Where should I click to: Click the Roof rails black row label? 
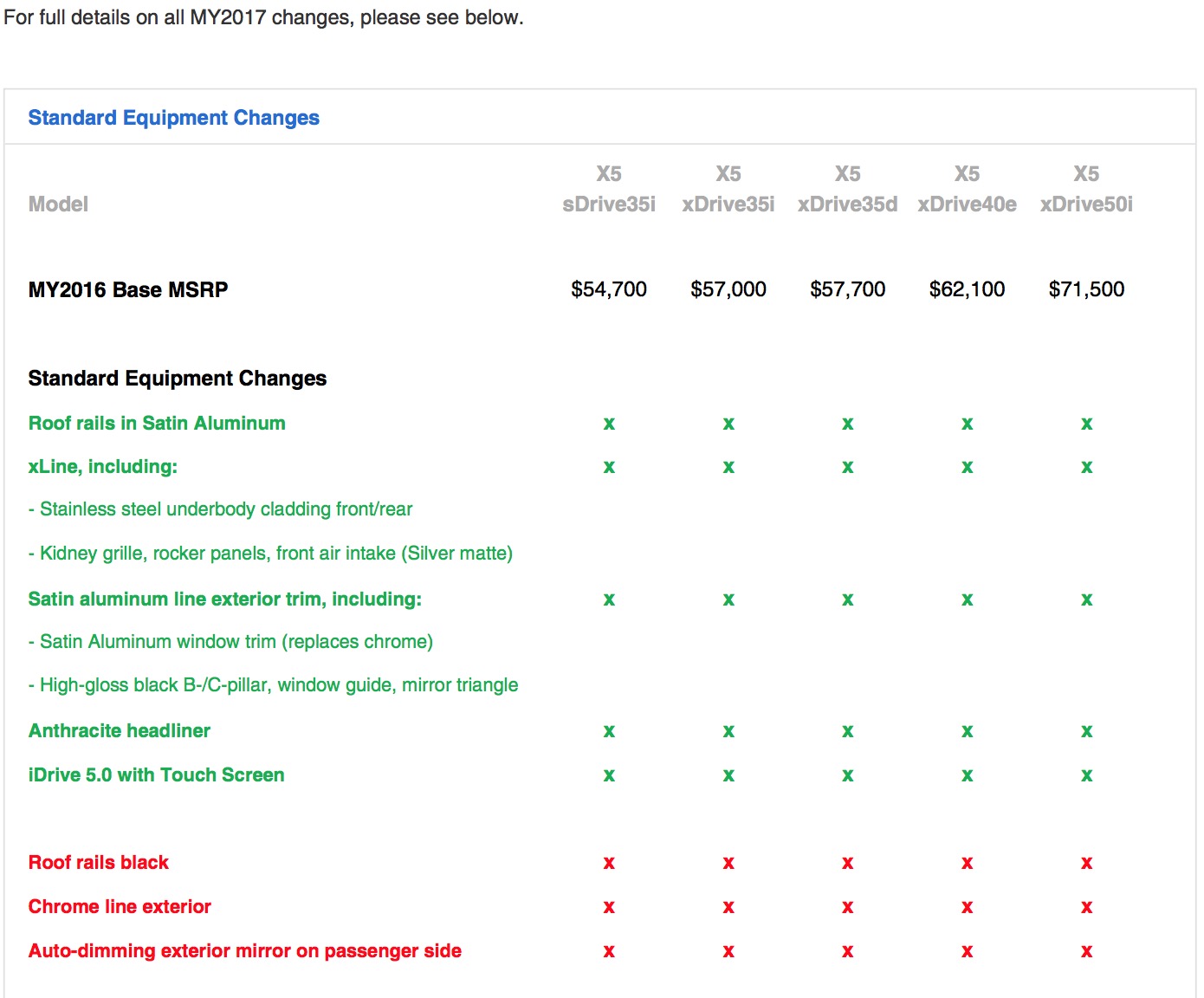[99, 863]
